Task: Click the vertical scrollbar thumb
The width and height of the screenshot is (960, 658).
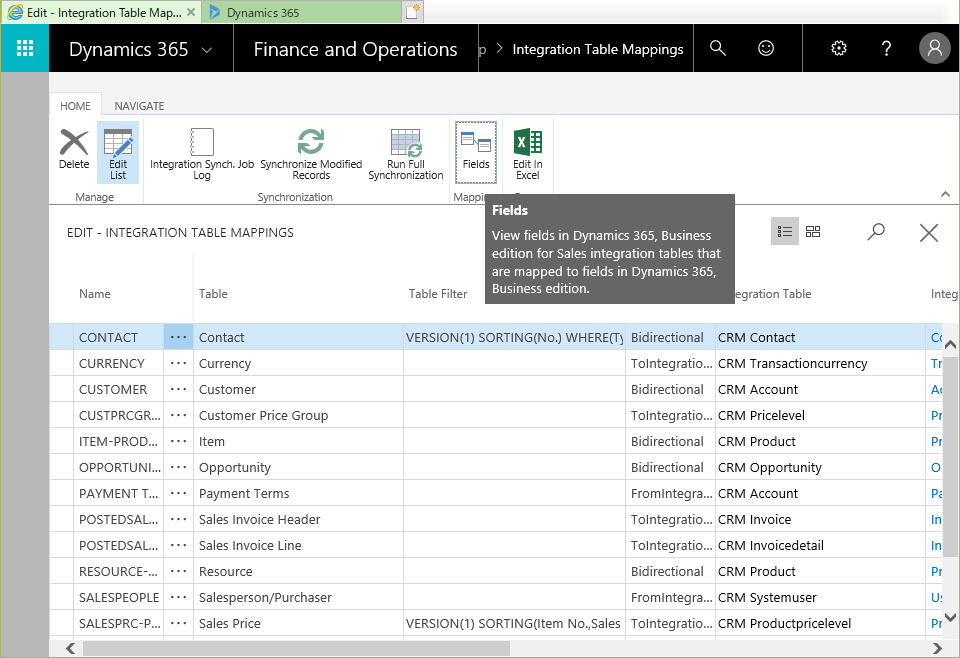Action: pos(950,456)
